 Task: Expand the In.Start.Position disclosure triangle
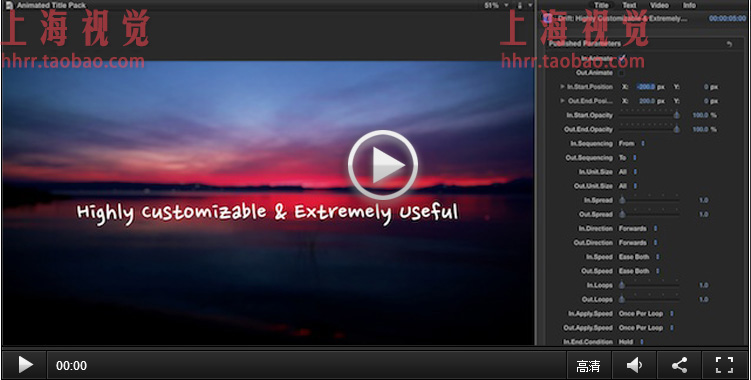click(x=562, y=87)
